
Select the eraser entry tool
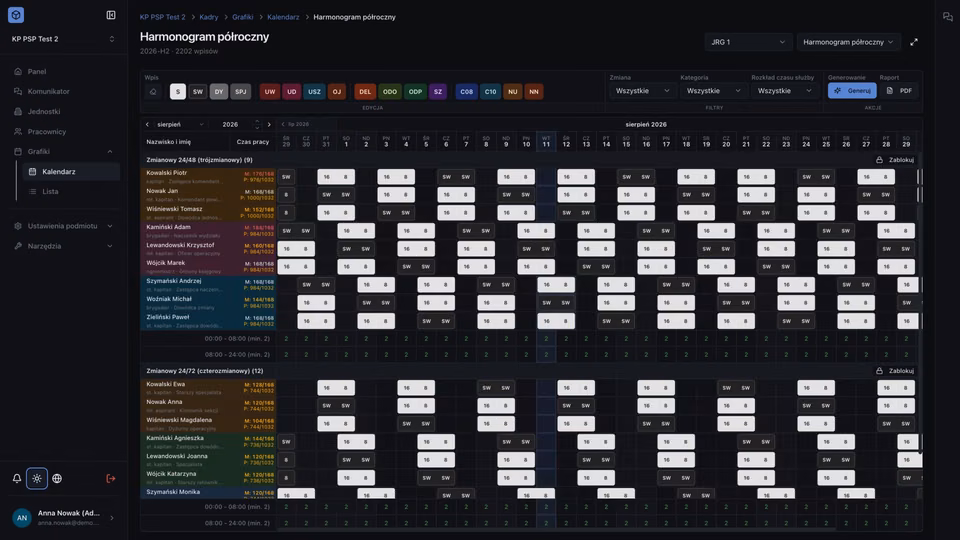point(153,92)
